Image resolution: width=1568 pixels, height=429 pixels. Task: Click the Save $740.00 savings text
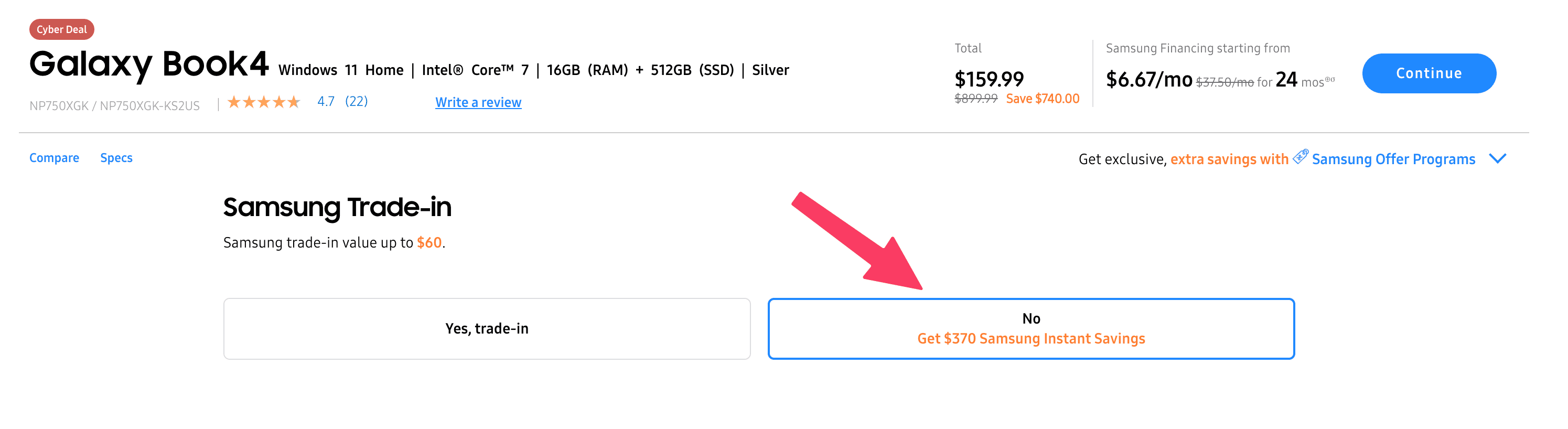click(x=1042, y=99)
